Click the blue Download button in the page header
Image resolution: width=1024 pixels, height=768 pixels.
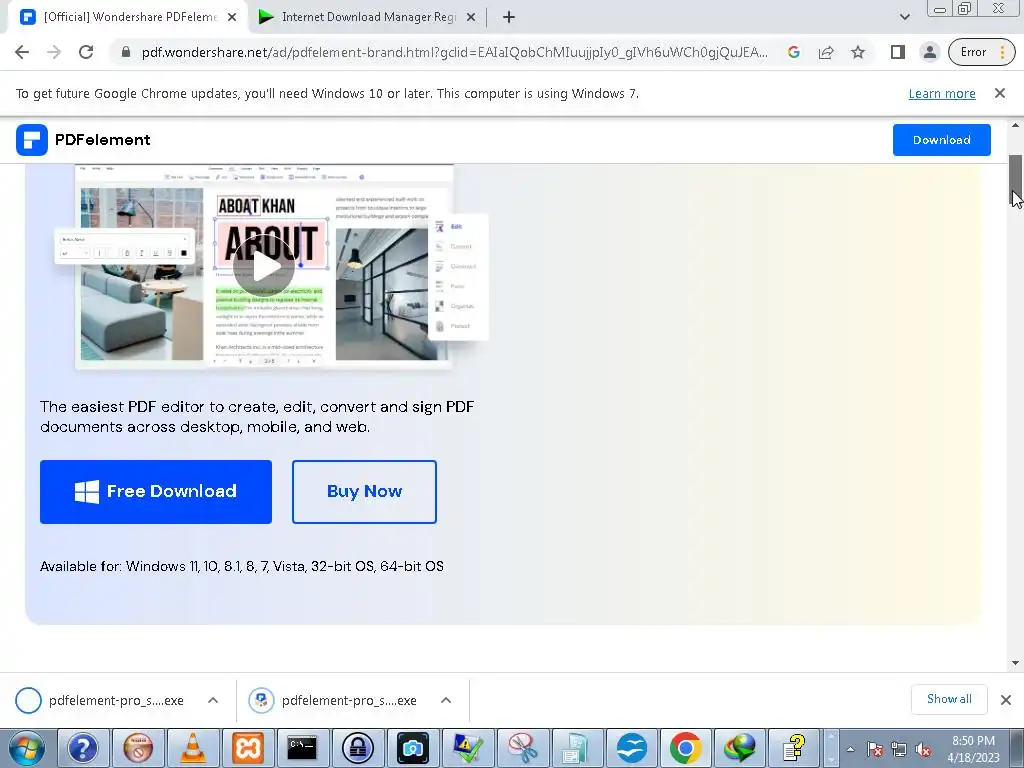click(941, 140)
